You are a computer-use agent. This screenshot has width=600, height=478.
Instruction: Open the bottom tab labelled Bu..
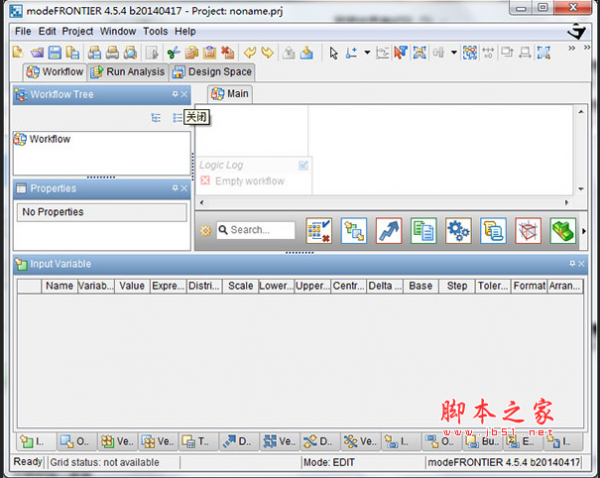tap(483, 442)
